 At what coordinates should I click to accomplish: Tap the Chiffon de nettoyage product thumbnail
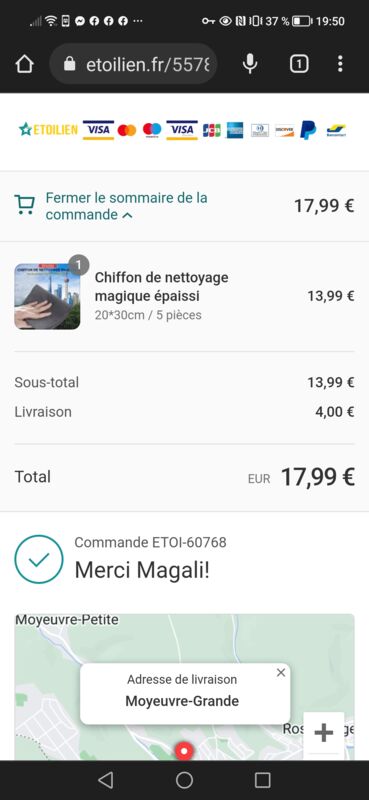[x=47, y=296]
